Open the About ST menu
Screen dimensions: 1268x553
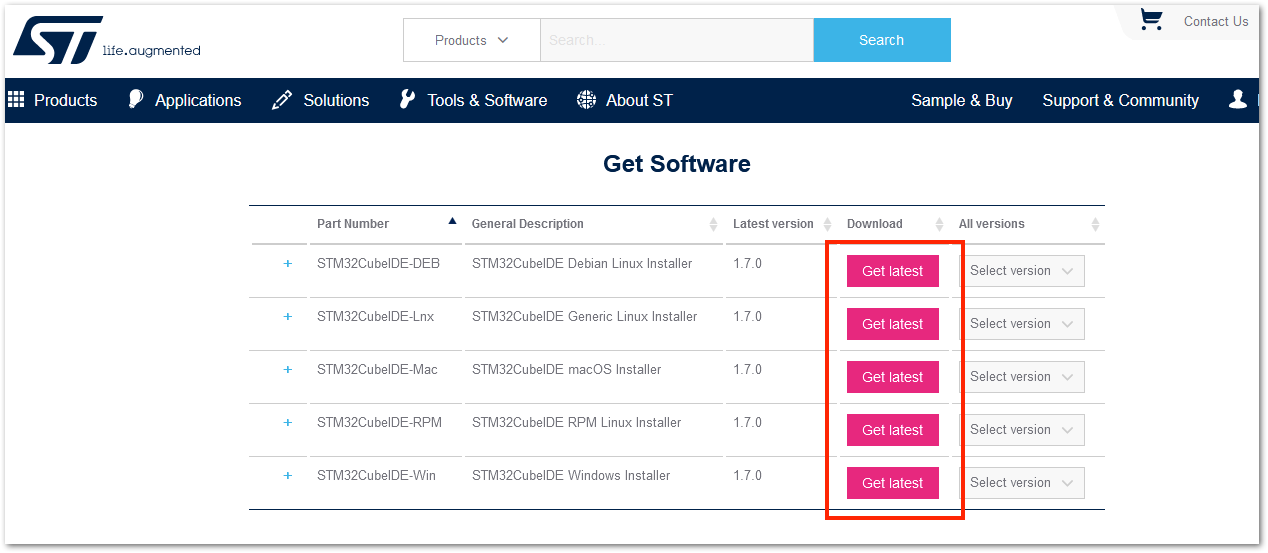coord(639,100)
